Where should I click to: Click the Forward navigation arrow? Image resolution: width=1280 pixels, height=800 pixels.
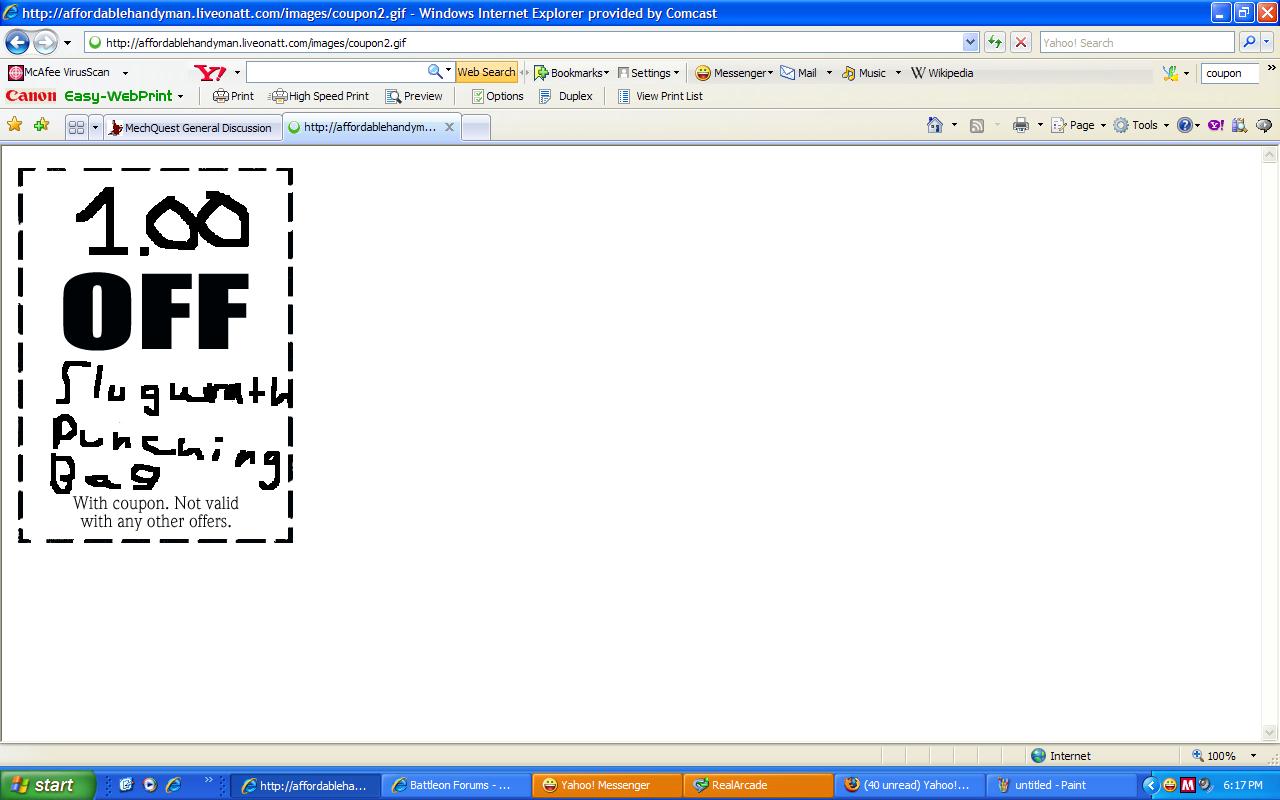pyautogui.click(x=45, y=43)
